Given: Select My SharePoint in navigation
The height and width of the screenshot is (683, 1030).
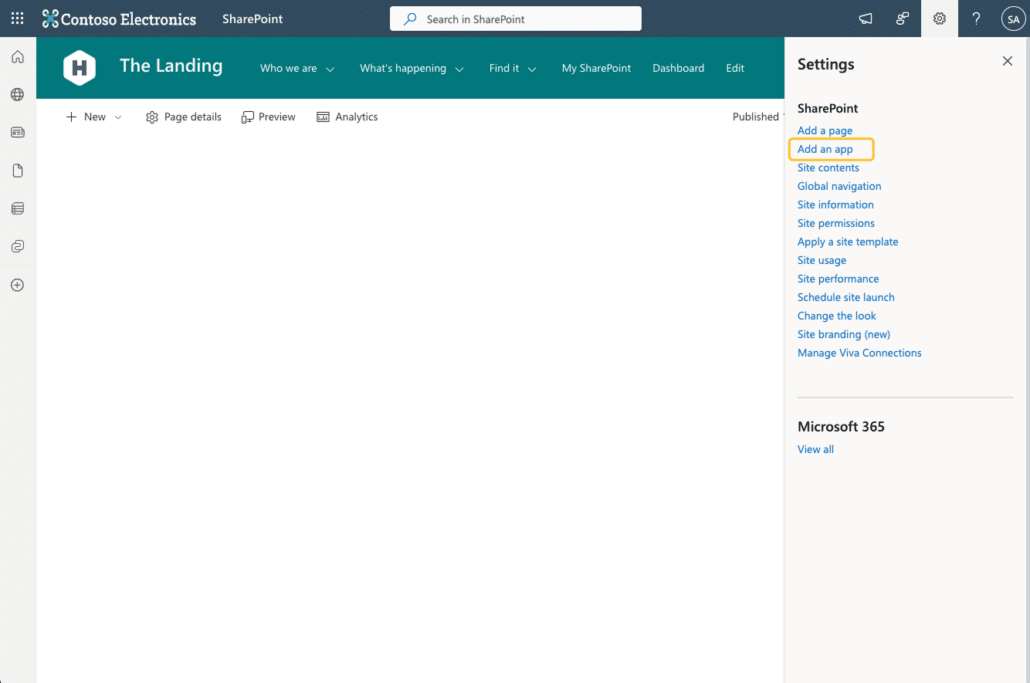Looking at the screenshot, I should (x=596, y=68).
